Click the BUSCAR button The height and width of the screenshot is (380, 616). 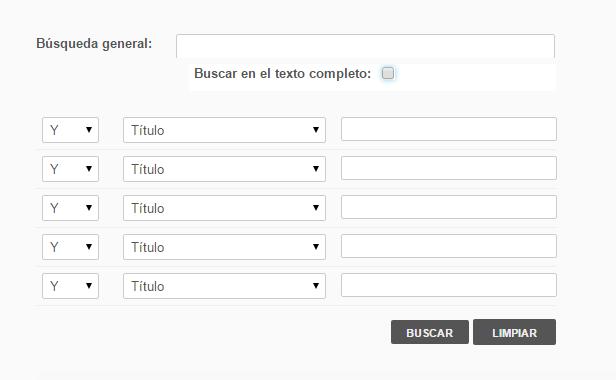tap(430, 332)
